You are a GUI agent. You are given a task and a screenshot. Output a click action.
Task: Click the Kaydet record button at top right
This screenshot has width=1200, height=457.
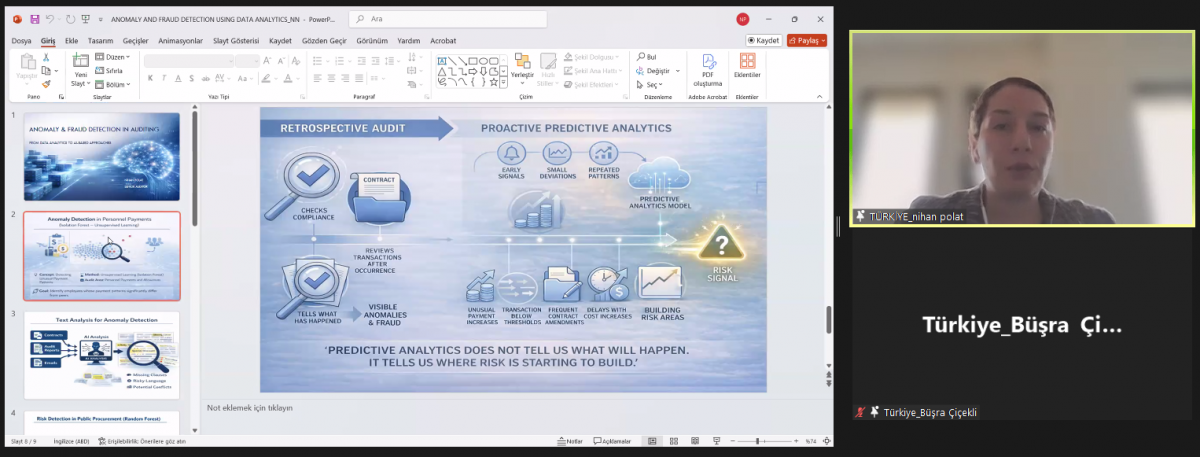click(x=763, y=41)
